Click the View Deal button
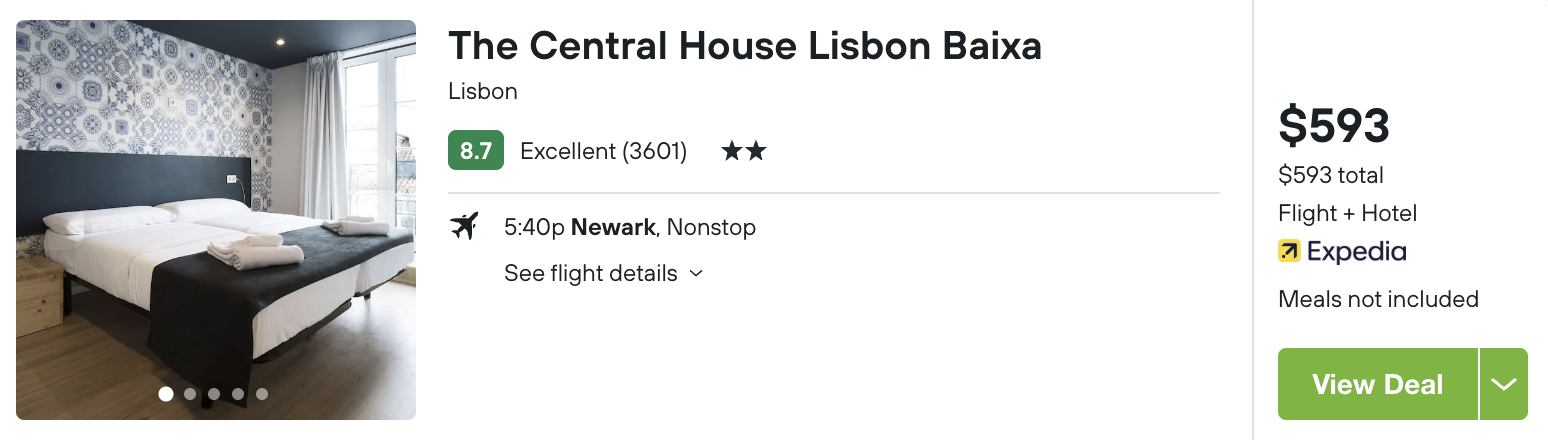 point(1377,384)
